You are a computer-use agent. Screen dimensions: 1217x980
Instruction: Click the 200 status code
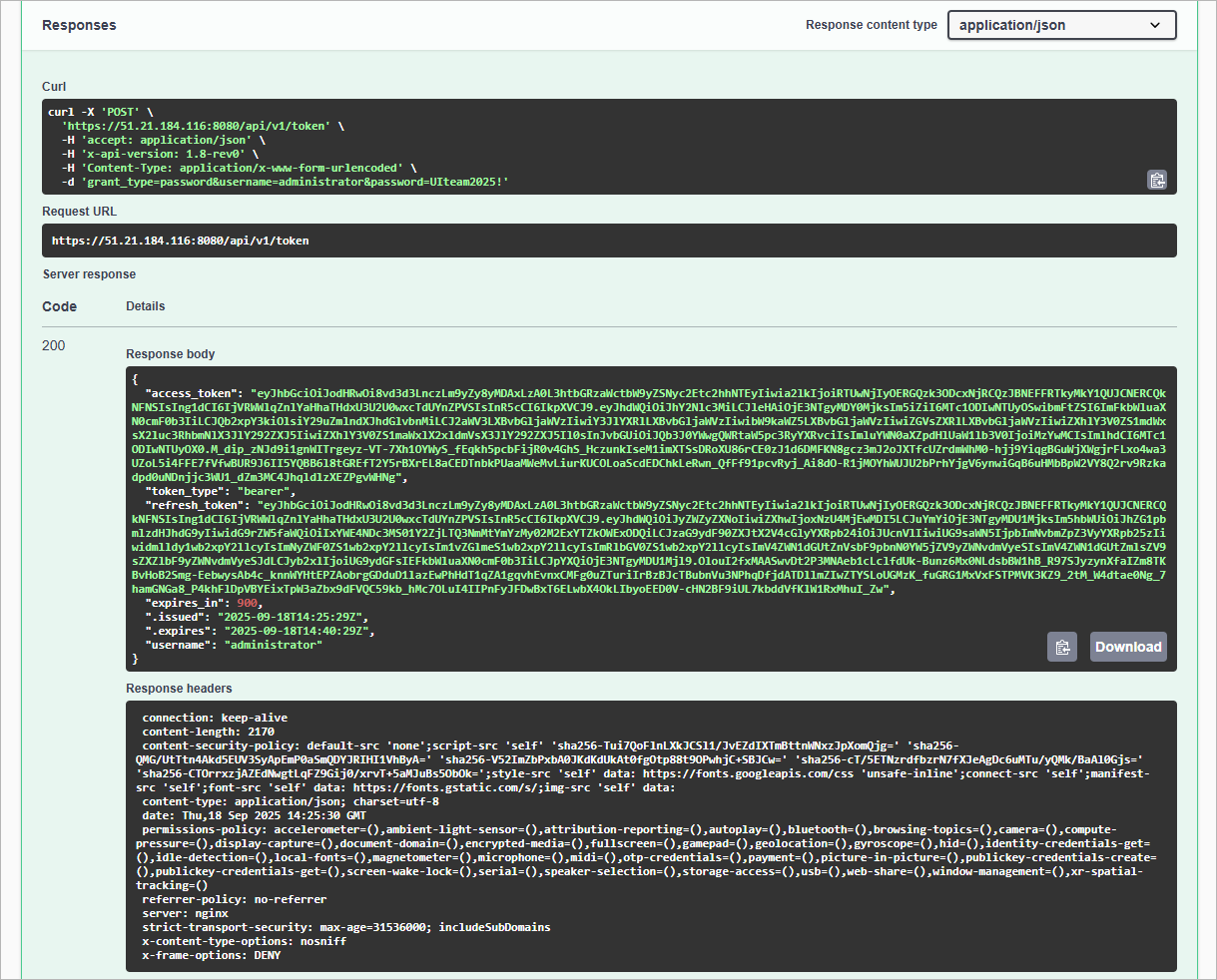coord(53,345)
